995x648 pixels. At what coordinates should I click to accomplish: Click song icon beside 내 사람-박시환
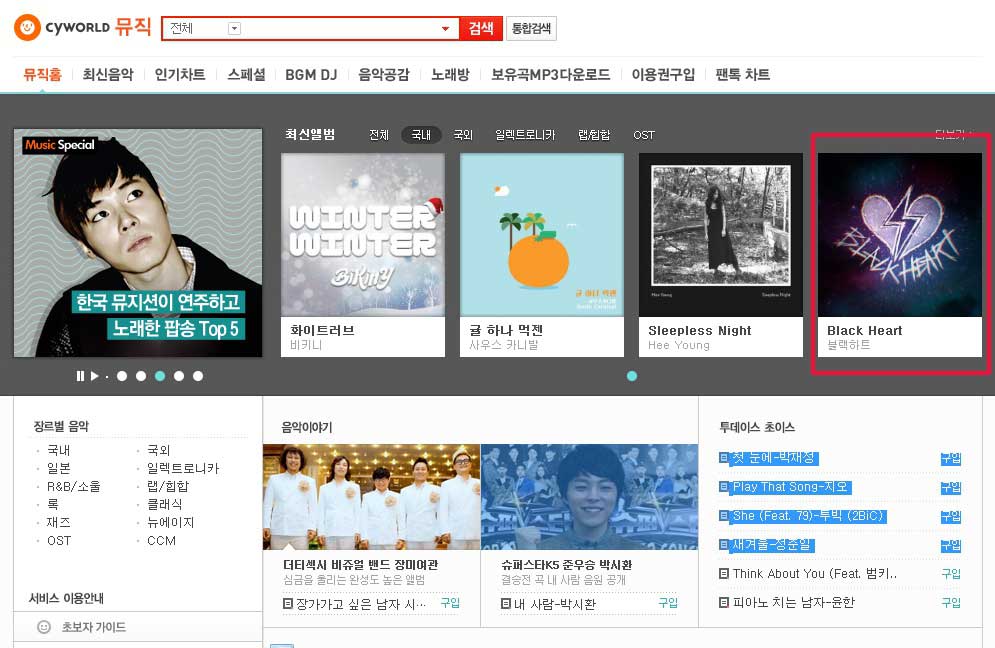point(506,604)
